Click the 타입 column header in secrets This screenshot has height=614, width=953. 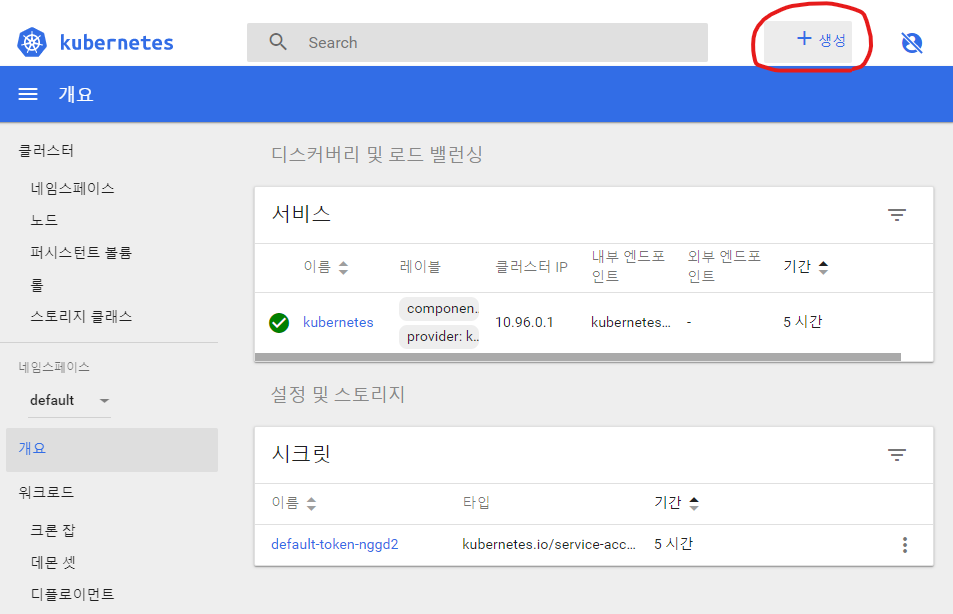pyautogui.click(x=476, y=503)
